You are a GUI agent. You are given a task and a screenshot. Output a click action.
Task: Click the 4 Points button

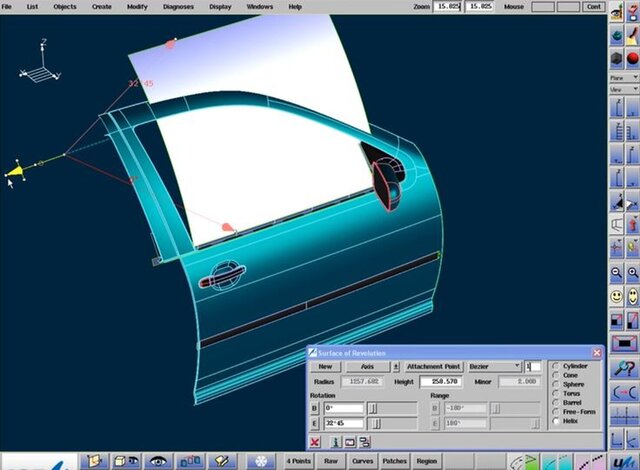298,461
